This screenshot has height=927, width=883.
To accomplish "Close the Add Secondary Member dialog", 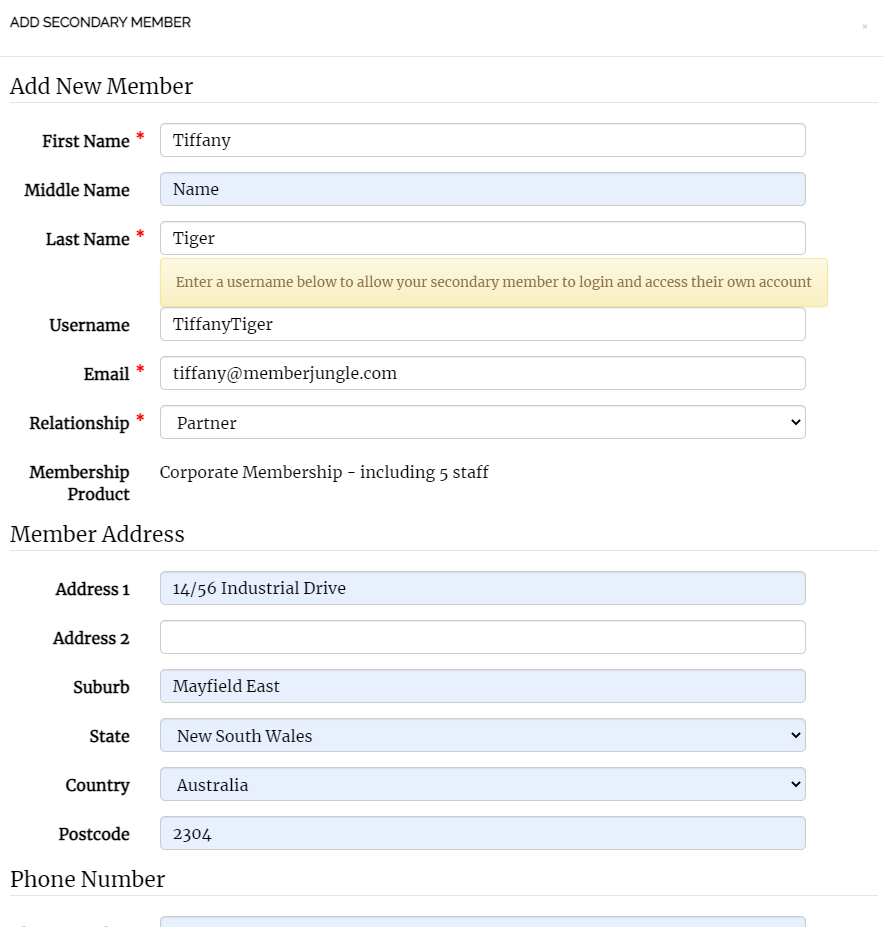I will tap(865, 28).
